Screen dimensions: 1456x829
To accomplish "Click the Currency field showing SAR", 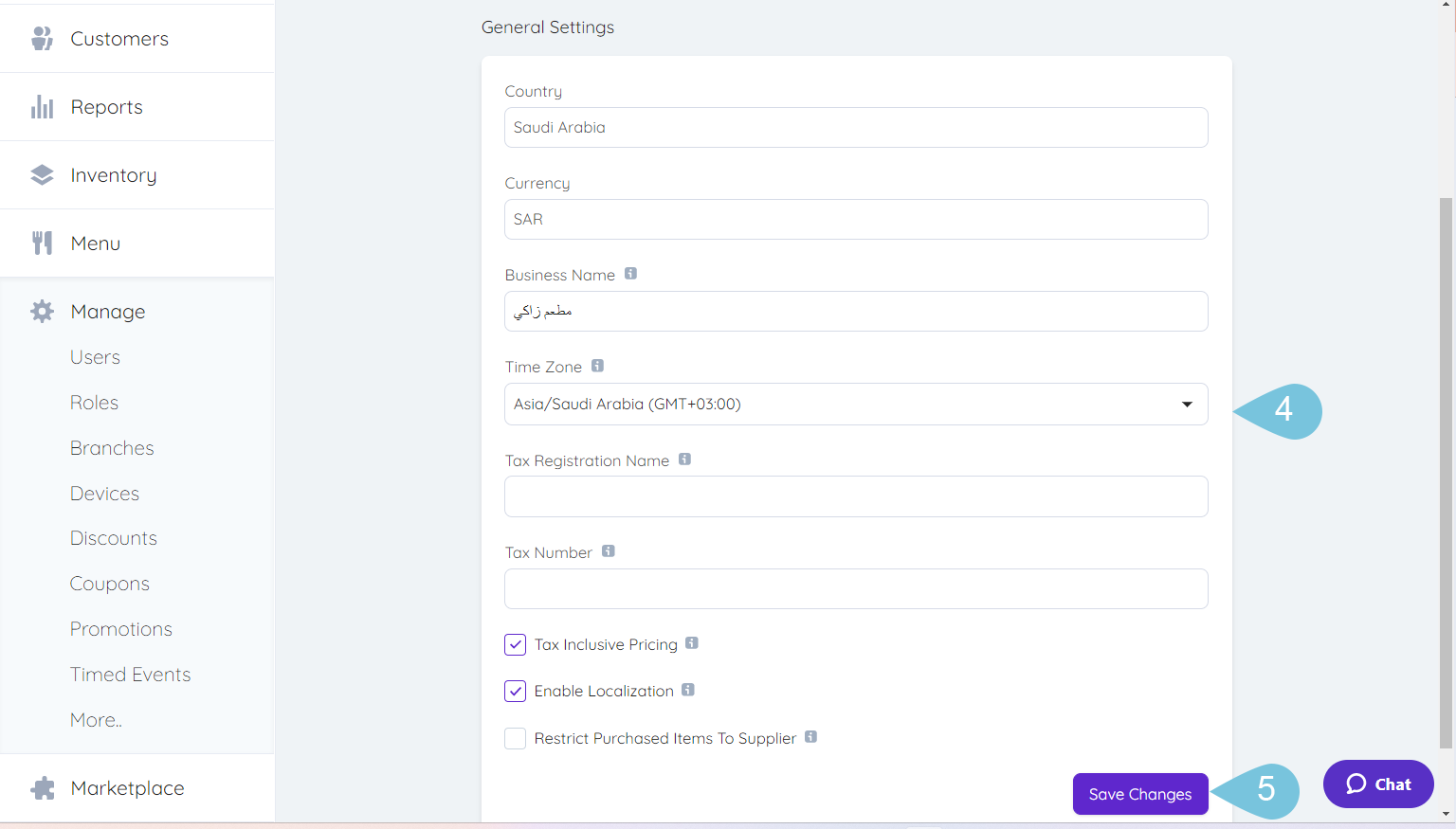I will [x=856, y=219].
